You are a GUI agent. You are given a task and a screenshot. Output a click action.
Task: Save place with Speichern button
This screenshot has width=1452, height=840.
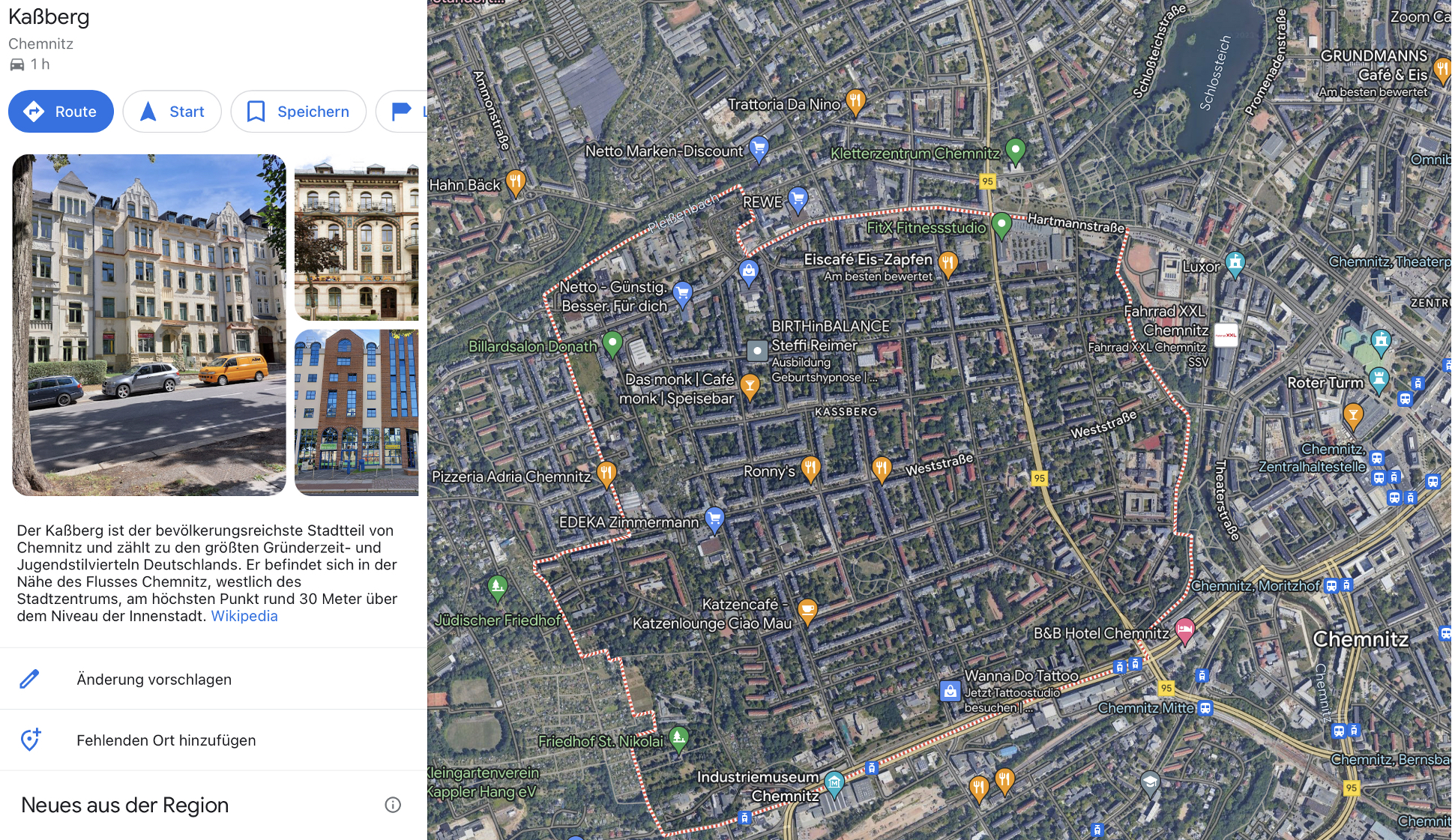pos(298,112)
